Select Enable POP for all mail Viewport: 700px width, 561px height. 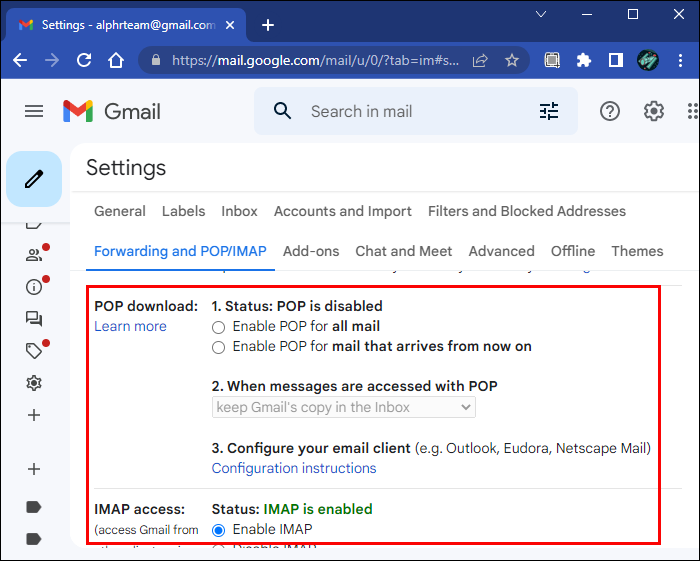[219, 326]
